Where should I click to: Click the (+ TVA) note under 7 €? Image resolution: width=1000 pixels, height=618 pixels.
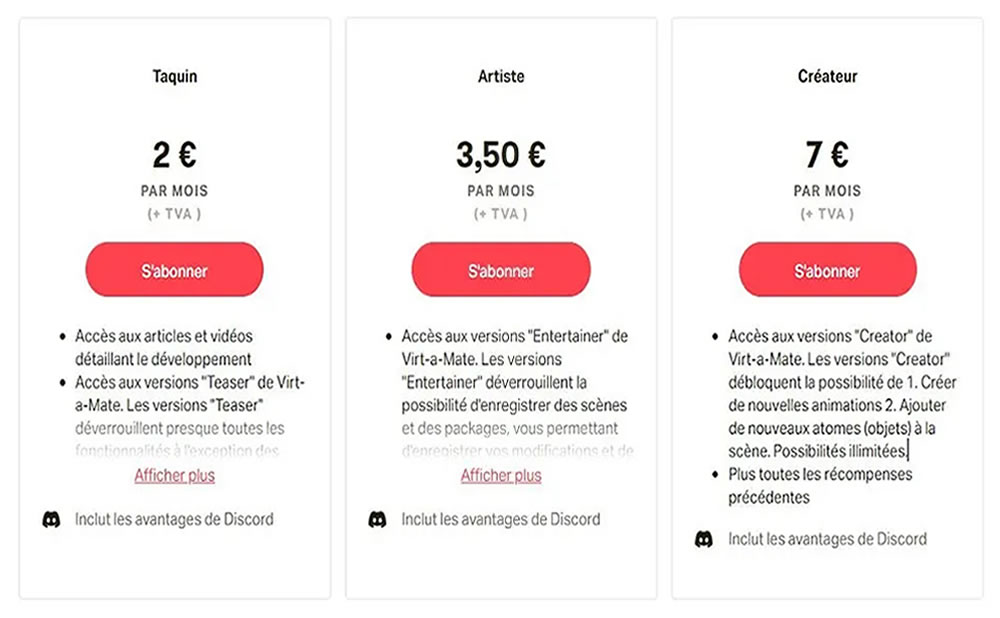[827, 214]
